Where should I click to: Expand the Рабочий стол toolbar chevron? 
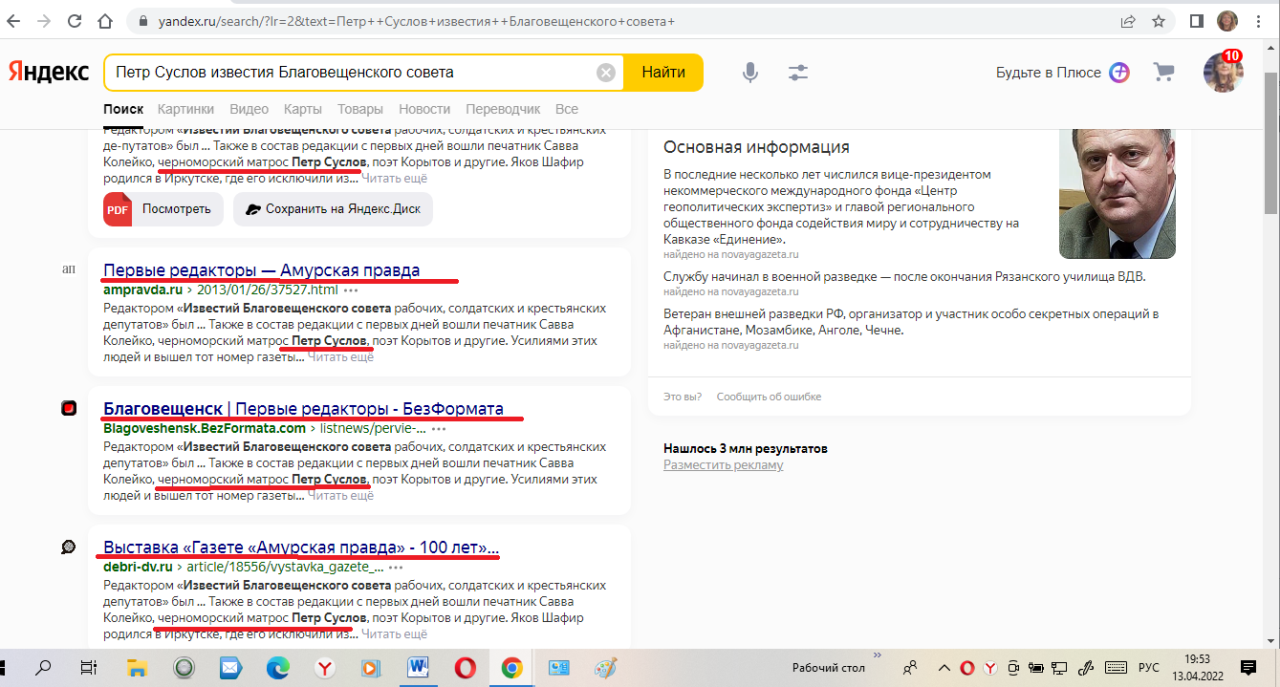pyautogui.click(x=878, y=657)
